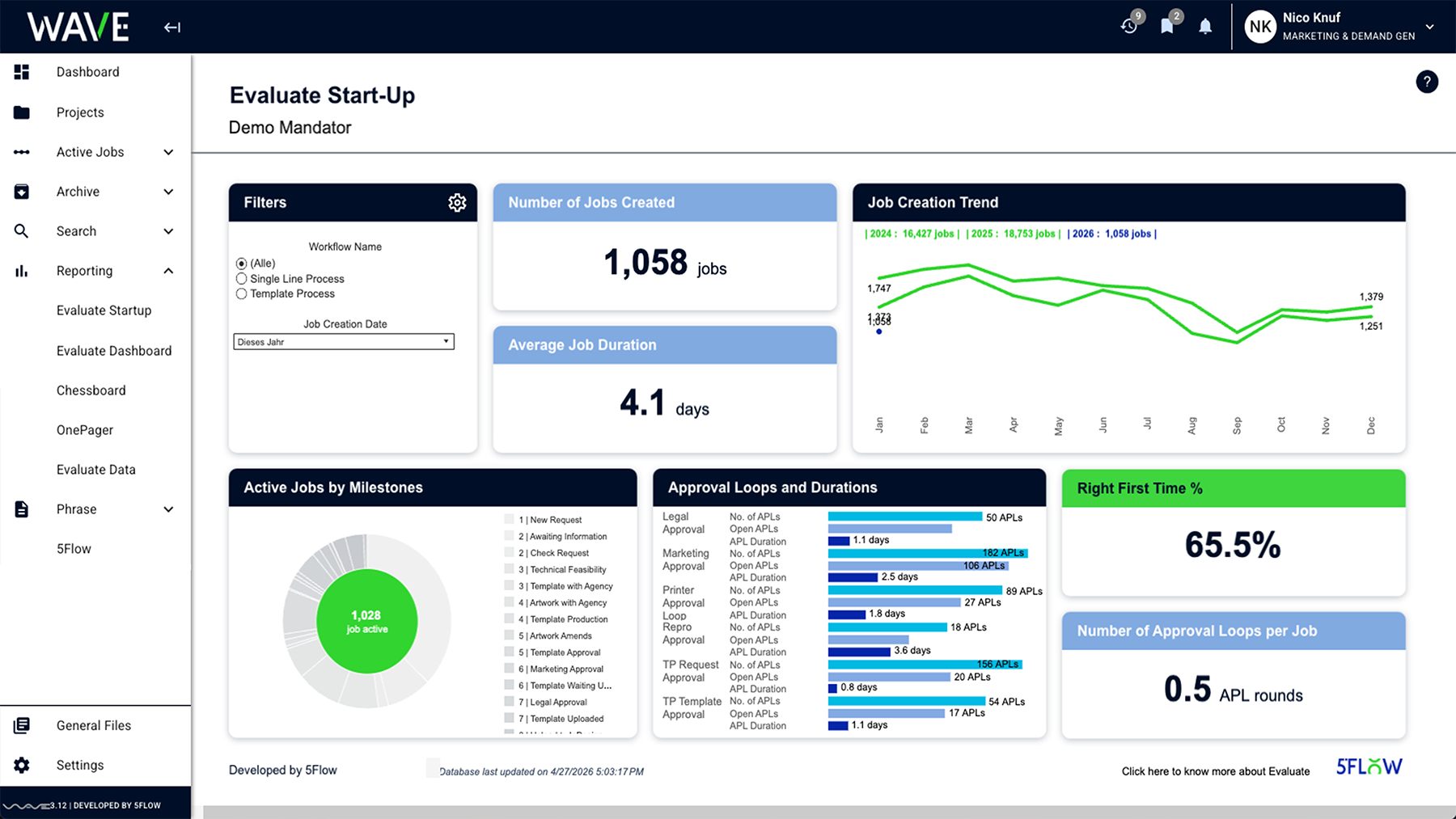Open Filters settings gear icon
1456x819 pixels.
457,202
